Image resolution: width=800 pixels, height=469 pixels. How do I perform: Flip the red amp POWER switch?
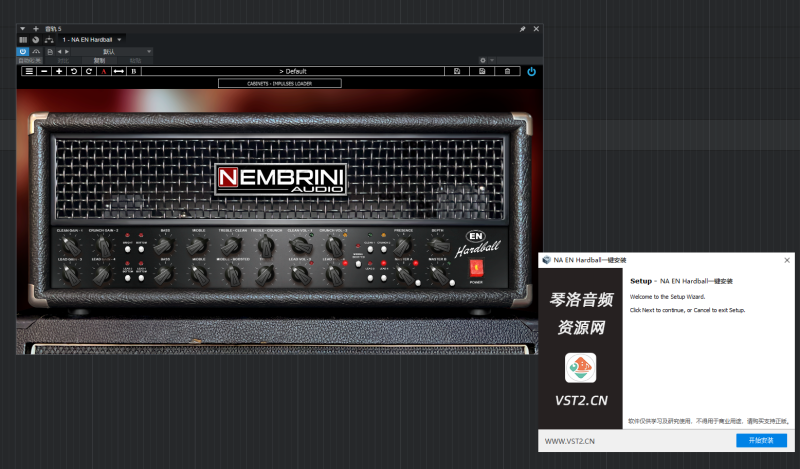click(x=476, y=267)
